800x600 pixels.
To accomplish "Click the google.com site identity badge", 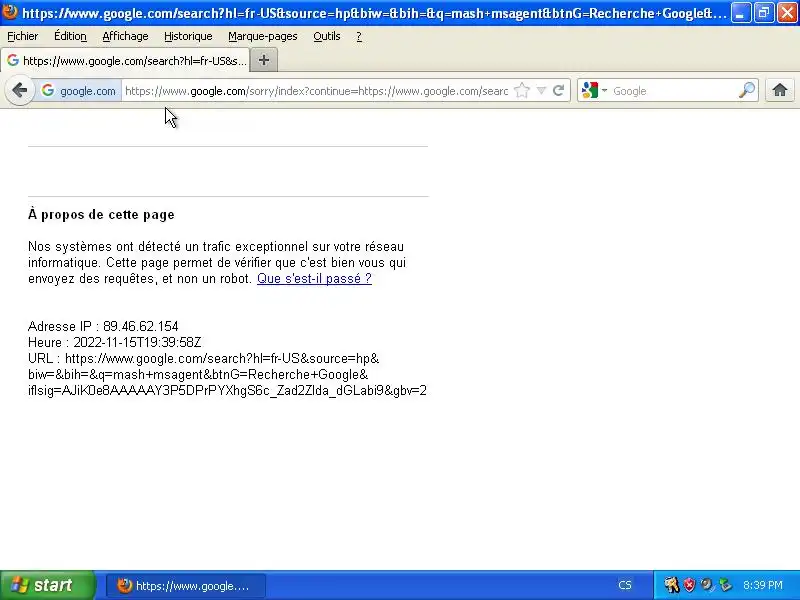I will pyautogui.click(x=79, y=91).
